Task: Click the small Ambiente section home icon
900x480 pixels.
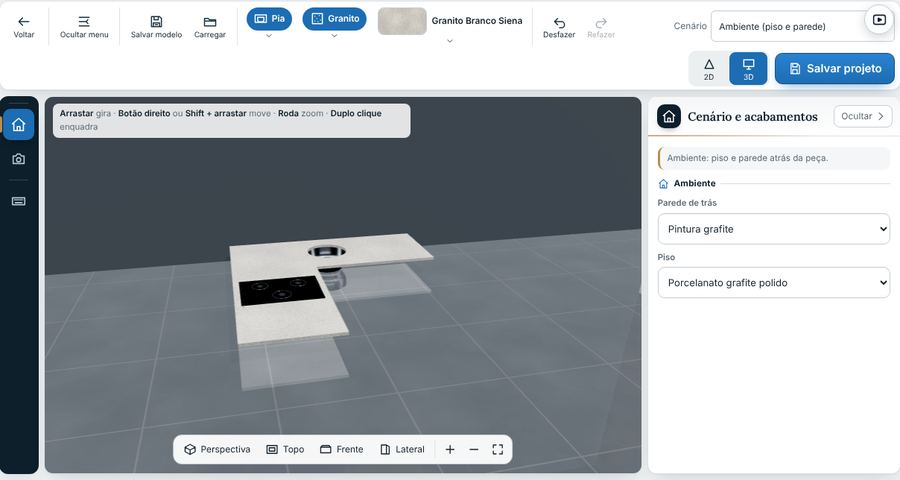Action: (x=664, y=184)
